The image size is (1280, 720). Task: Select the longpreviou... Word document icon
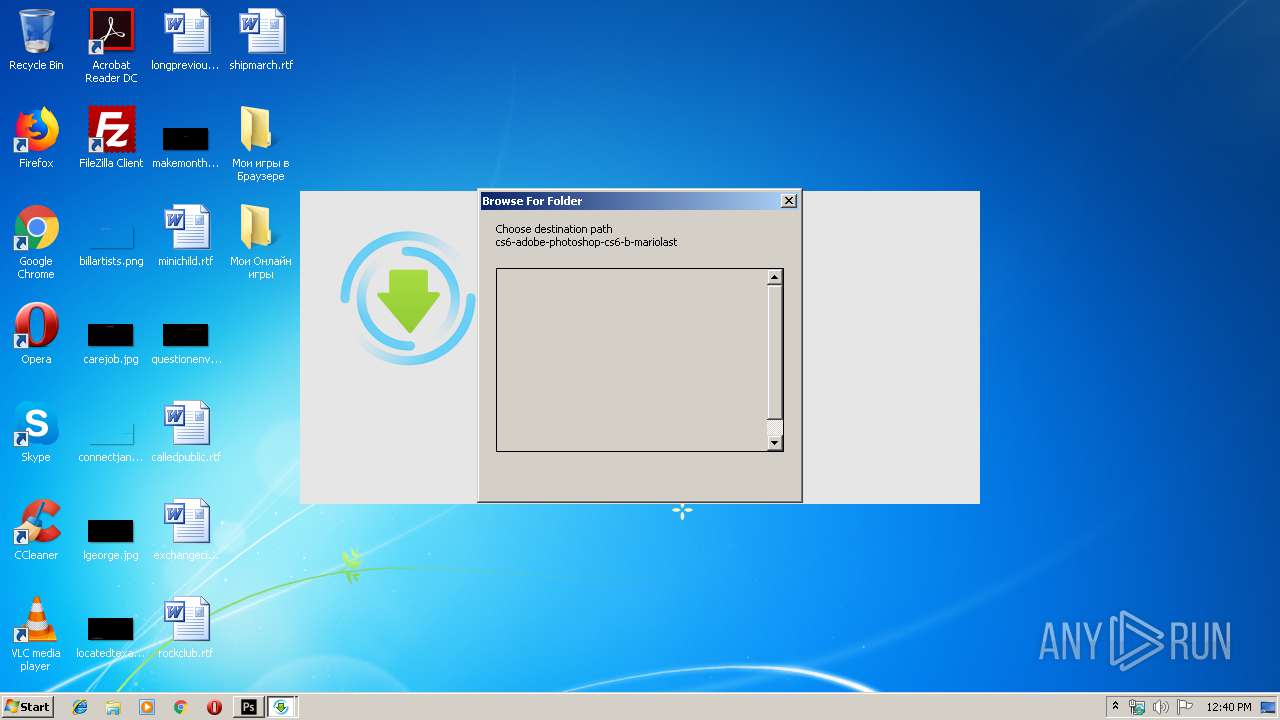tap(186, 40)
